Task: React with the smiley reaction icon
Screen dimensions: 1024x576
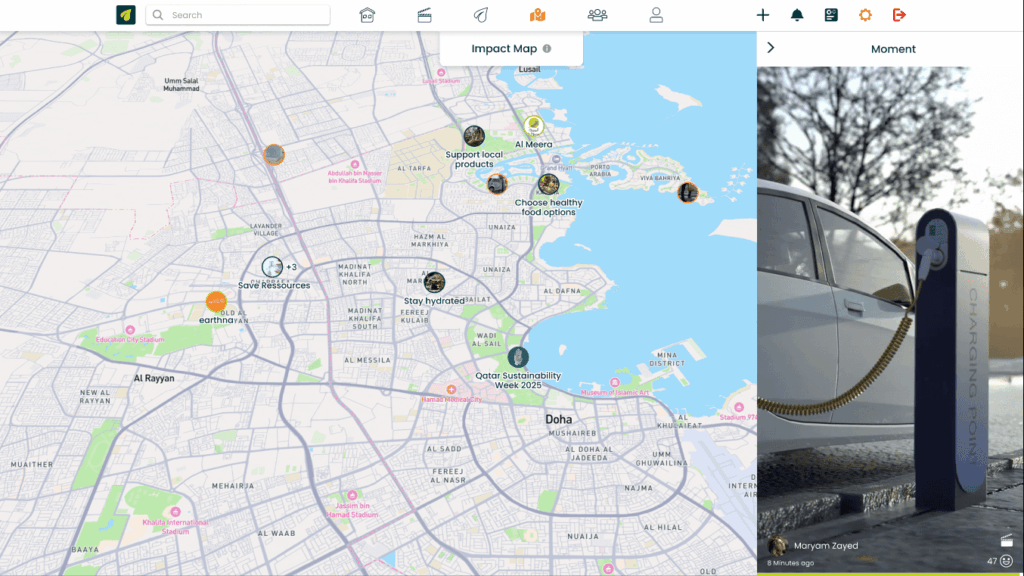Action: (1006, 561)
